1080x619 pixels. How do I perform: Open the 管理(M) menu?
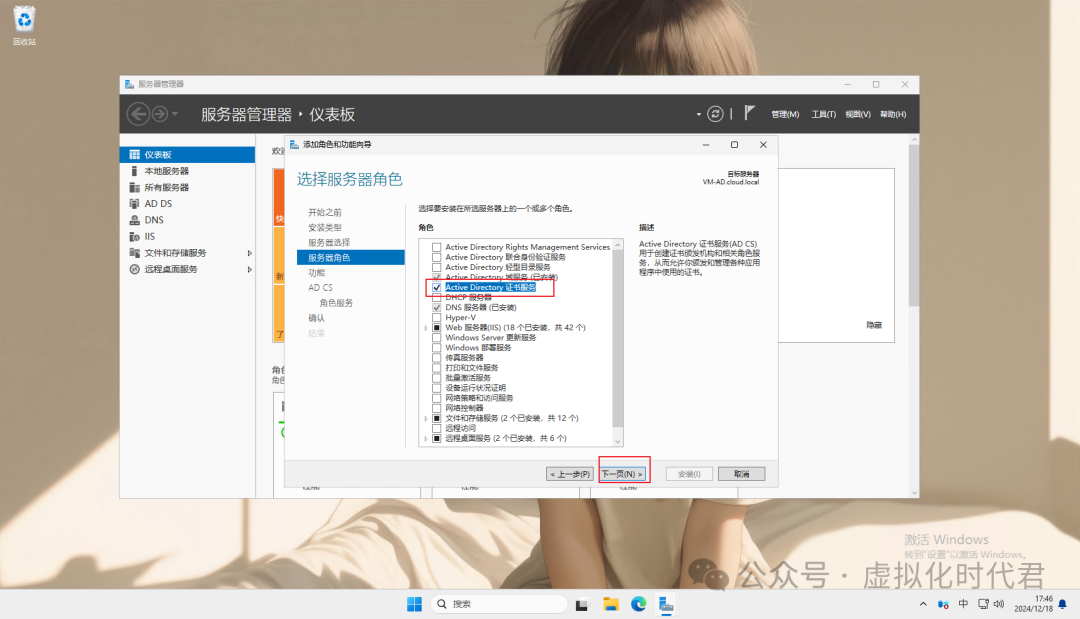point(785,114)
